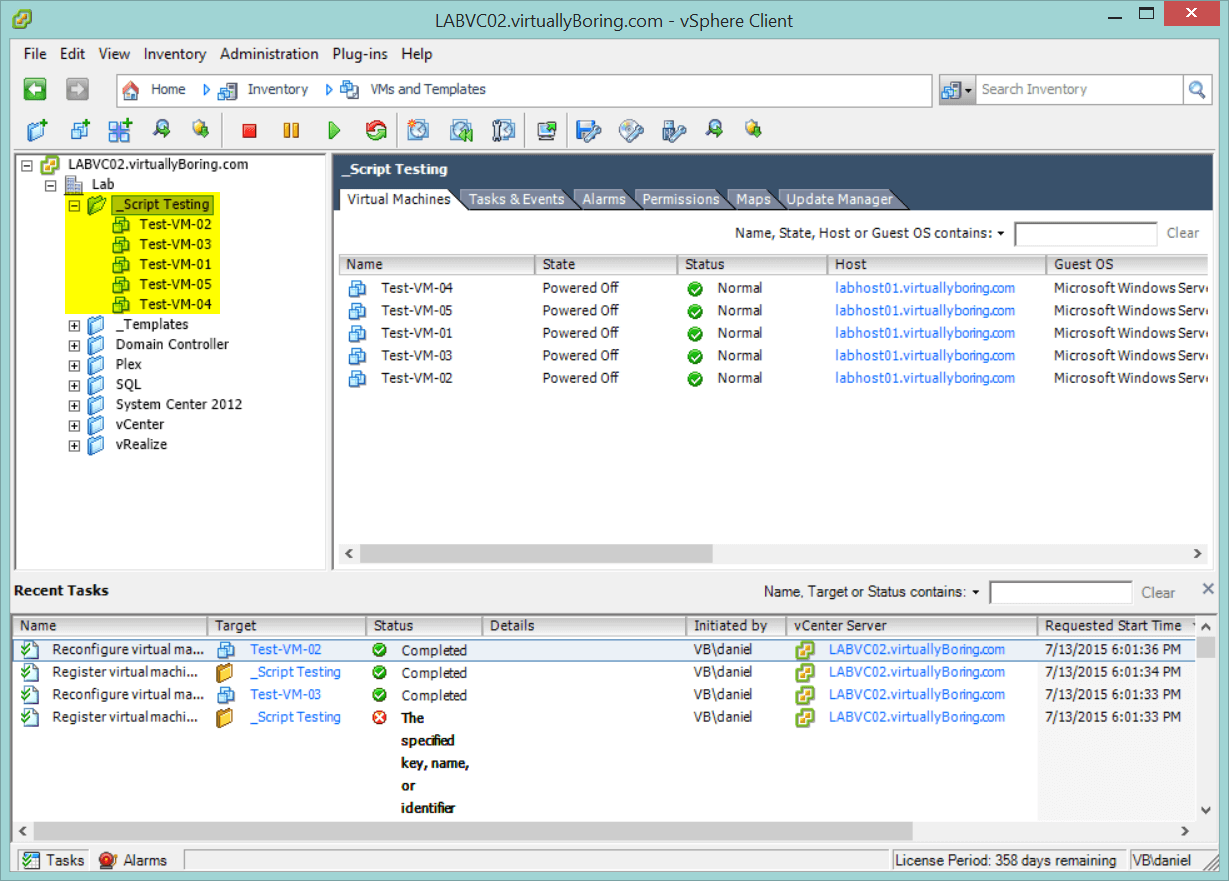Click the Revert to Snapshot toolbar icon
Screen dimensions: 1229x881
click(461, 130)
